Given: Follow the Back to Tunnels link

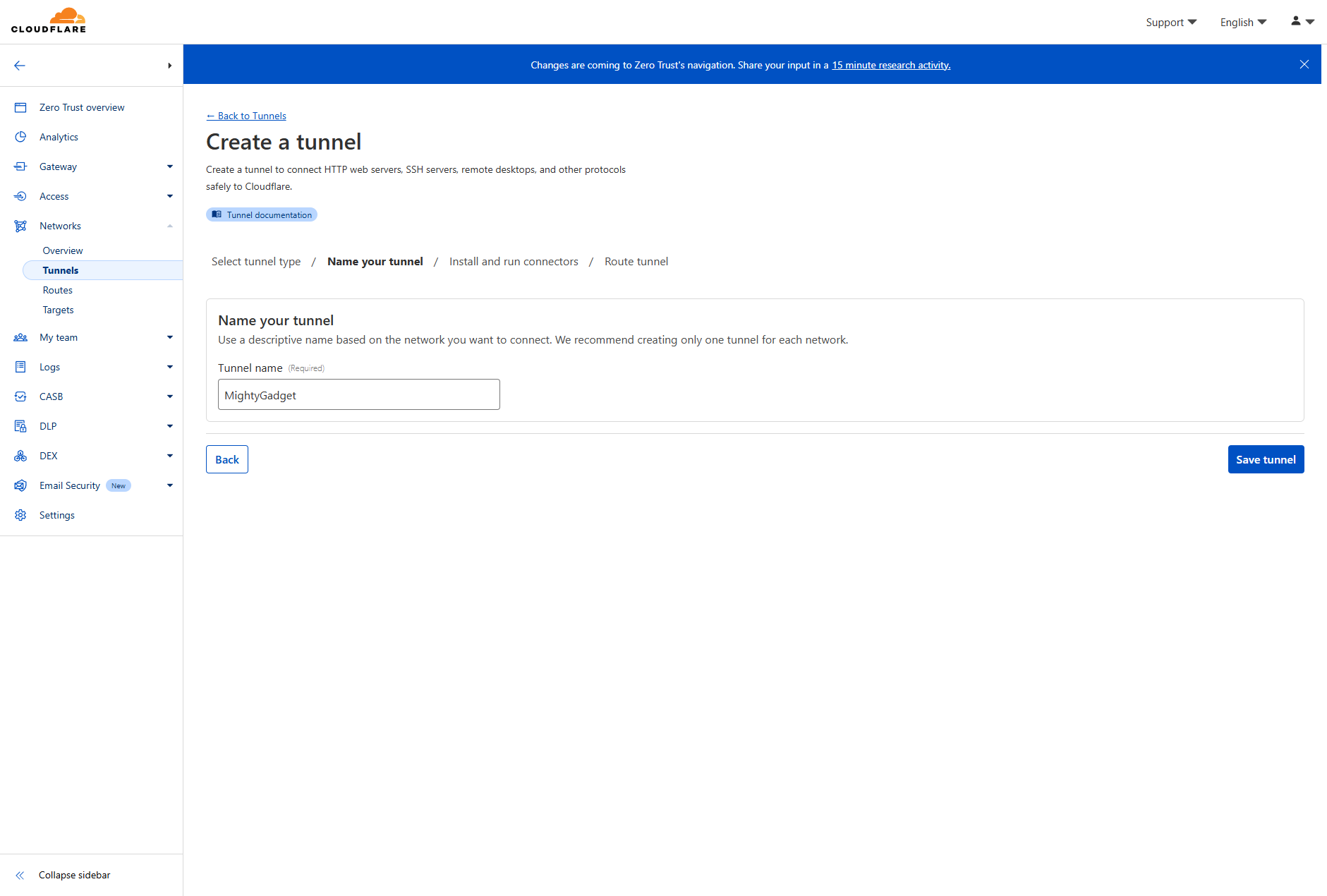Looking at the screenshot, I should [x=246, y=116].
